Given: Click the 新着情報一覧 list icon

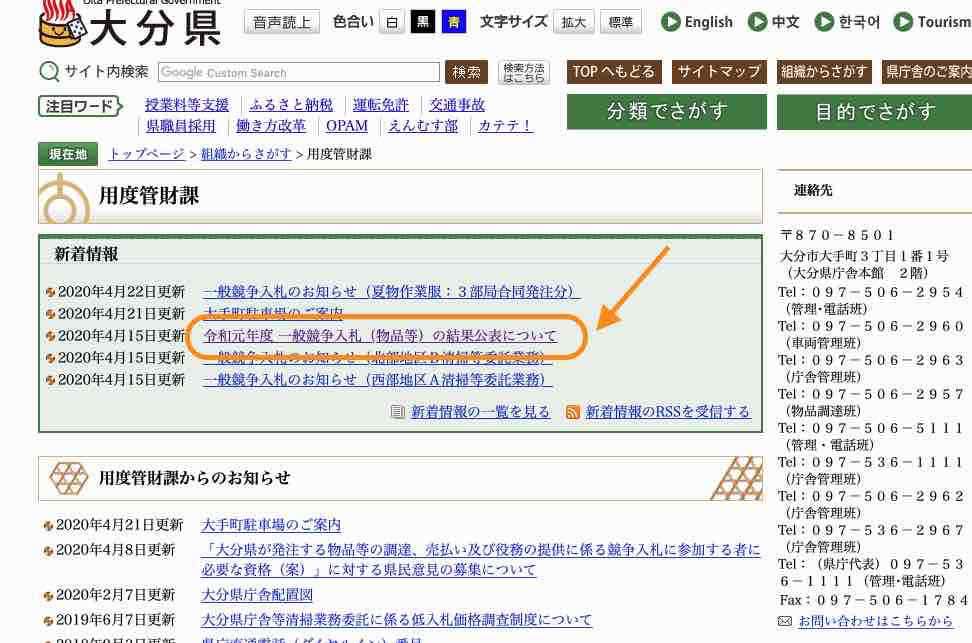Looking at the screenshot, I should coord(398,412).
